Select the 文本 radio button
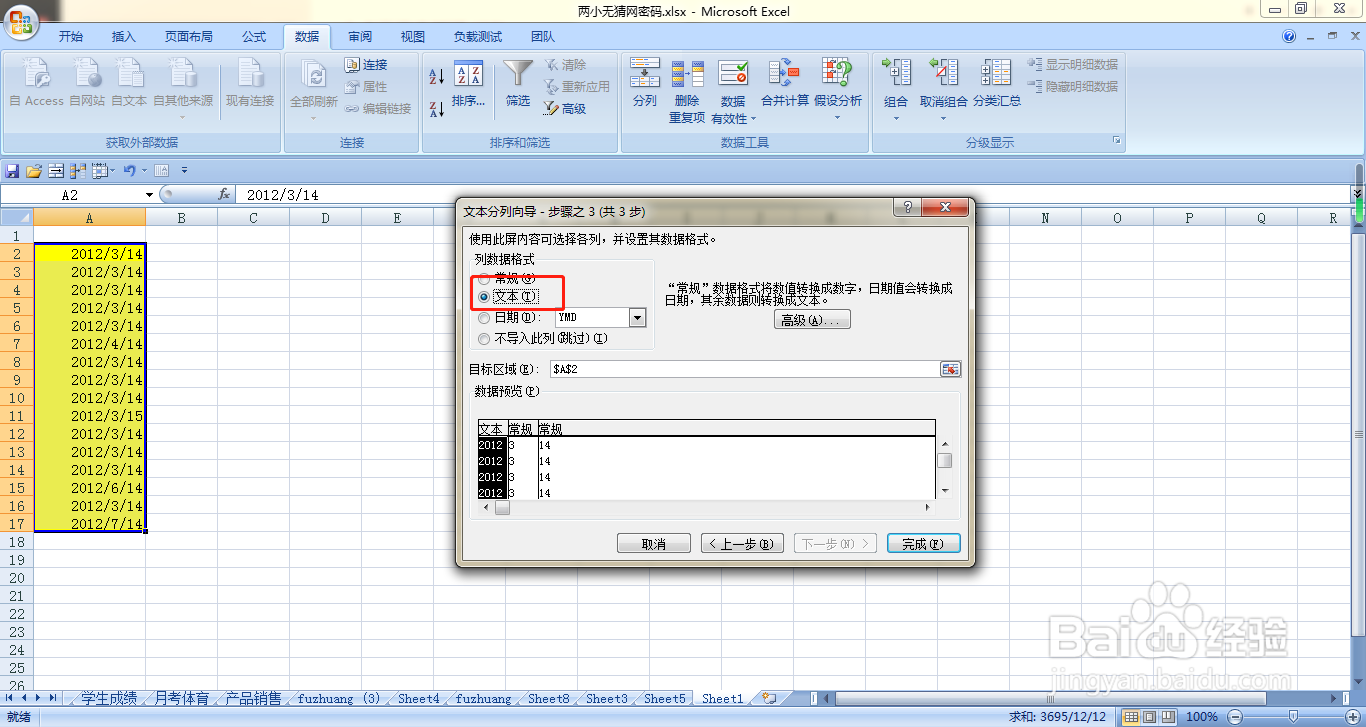Screen dimensions: 1366x727 (x=485, y=297)
